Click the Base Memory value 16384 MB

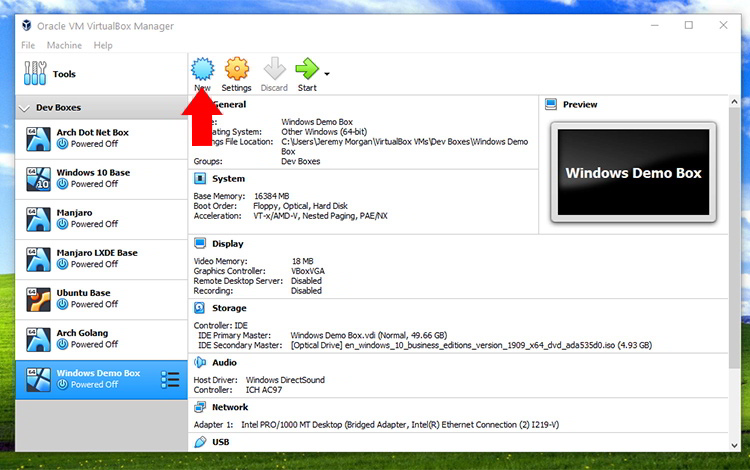272,196
